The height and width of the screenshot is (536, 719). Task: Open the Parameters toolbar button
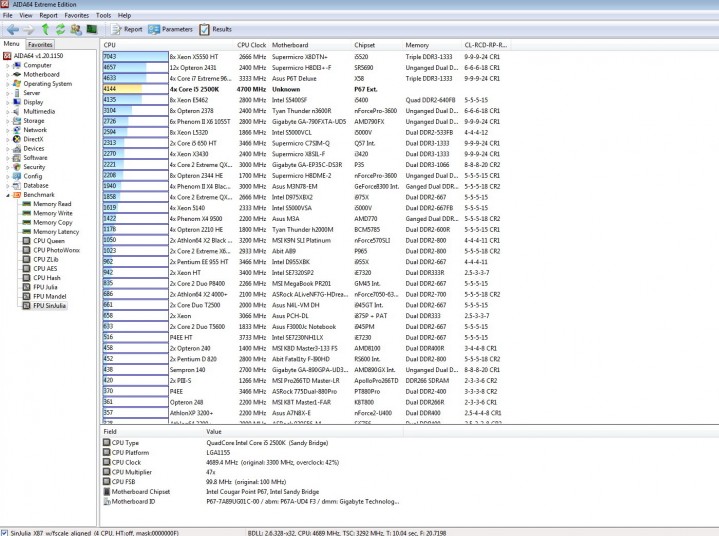click(170, 29)
